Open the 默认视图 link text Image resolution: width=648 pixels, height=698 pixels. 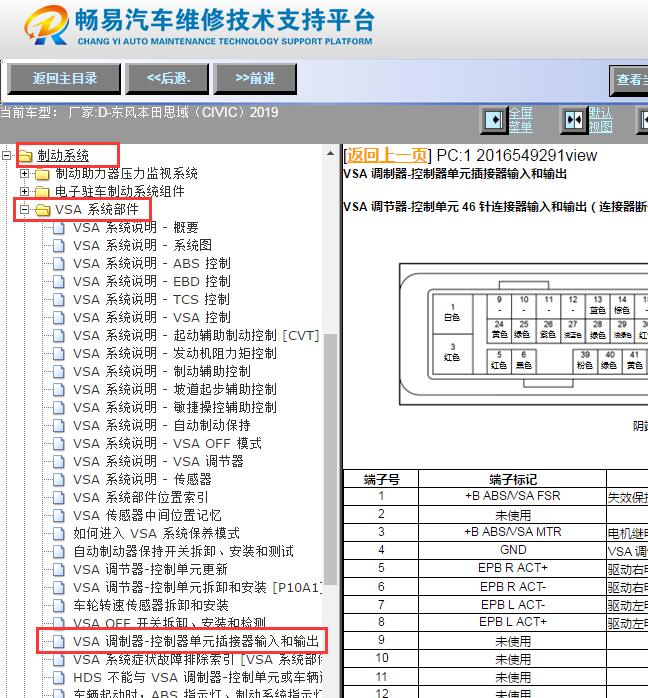pyautogui.click(x=600, y=120)
